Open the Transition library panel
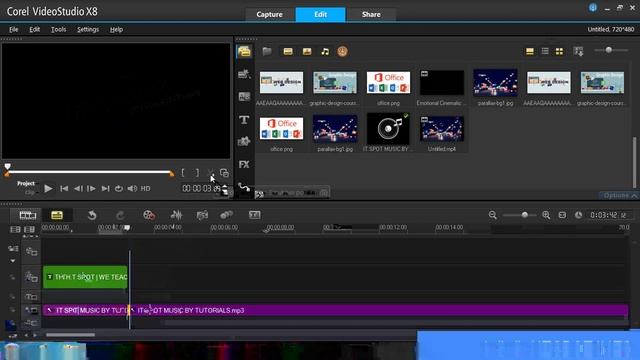 (x=244, y=97)
